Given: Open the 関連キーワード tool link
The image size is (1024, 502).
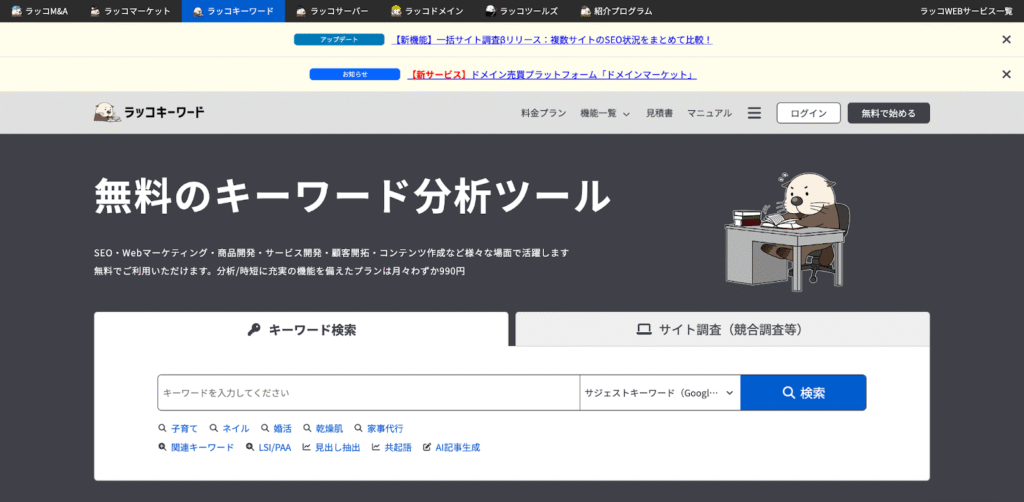Looking at the screenshot, I should pos(202,448).
